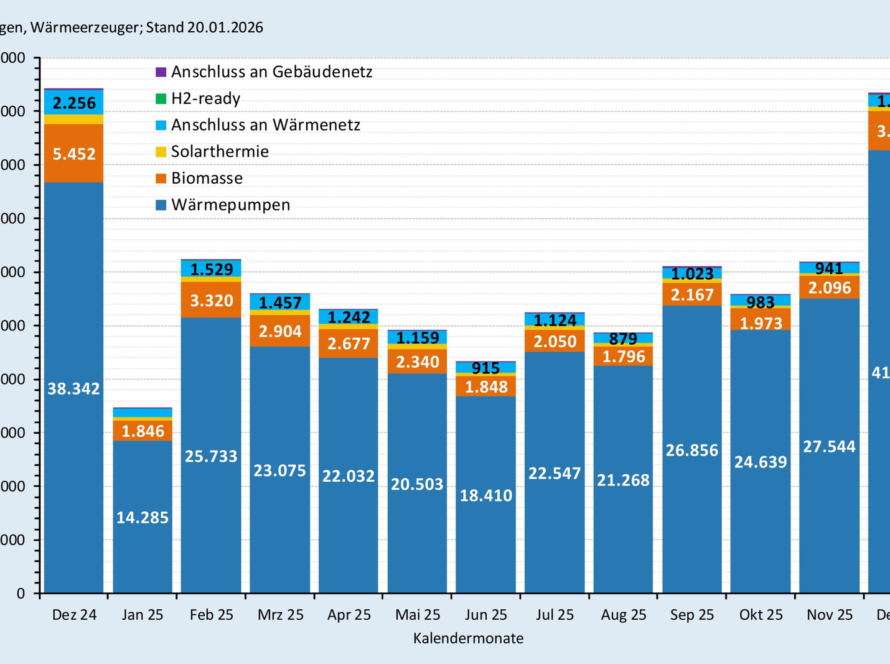This screenshot has width=890, height=664.
Task: Click the Dez 24 heat pump bar labeled 38.342
Action: point(73,389)
